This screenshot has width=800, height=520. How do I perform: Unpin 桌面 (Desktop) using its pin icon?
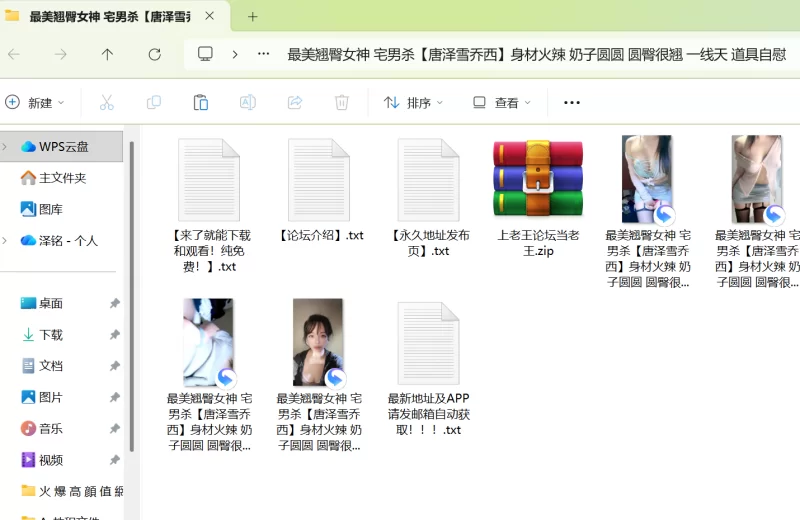point(115,303)
